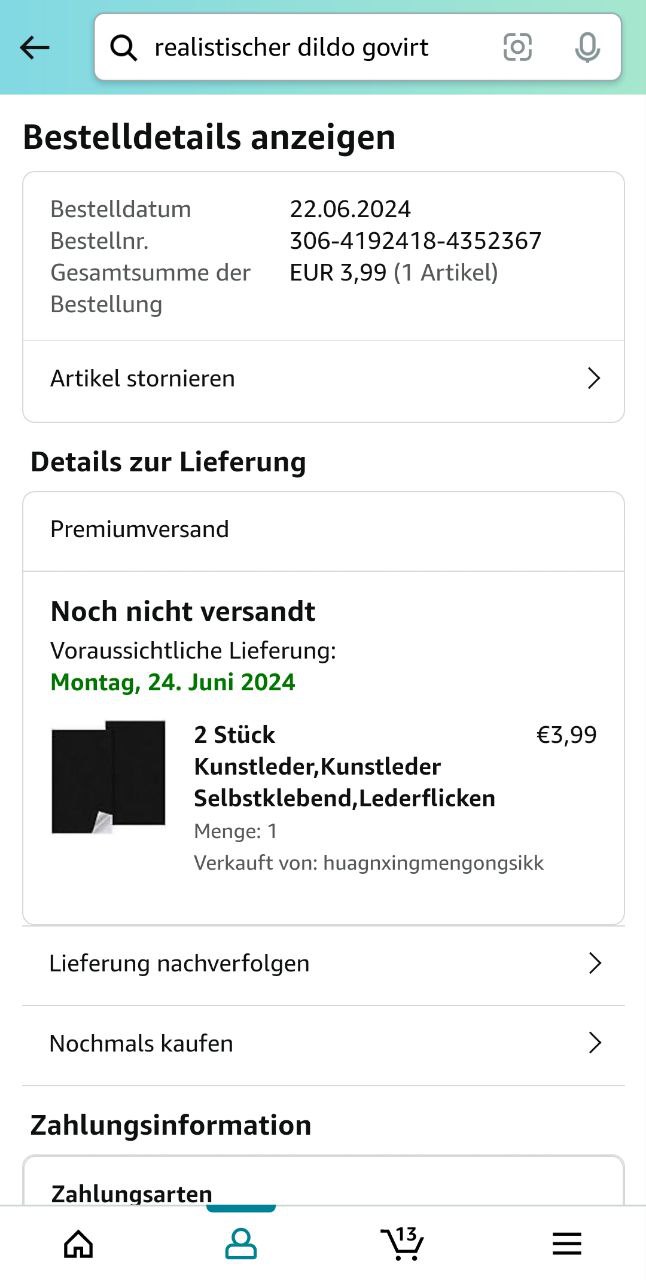Tap chevron beside Nochmals kaufen

(x=594, y=1043)
